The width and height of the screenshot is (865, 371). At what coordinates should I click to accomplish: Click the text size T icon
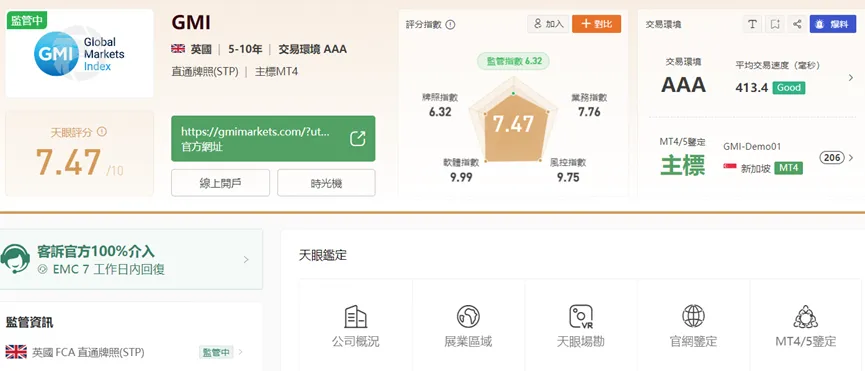752,24
